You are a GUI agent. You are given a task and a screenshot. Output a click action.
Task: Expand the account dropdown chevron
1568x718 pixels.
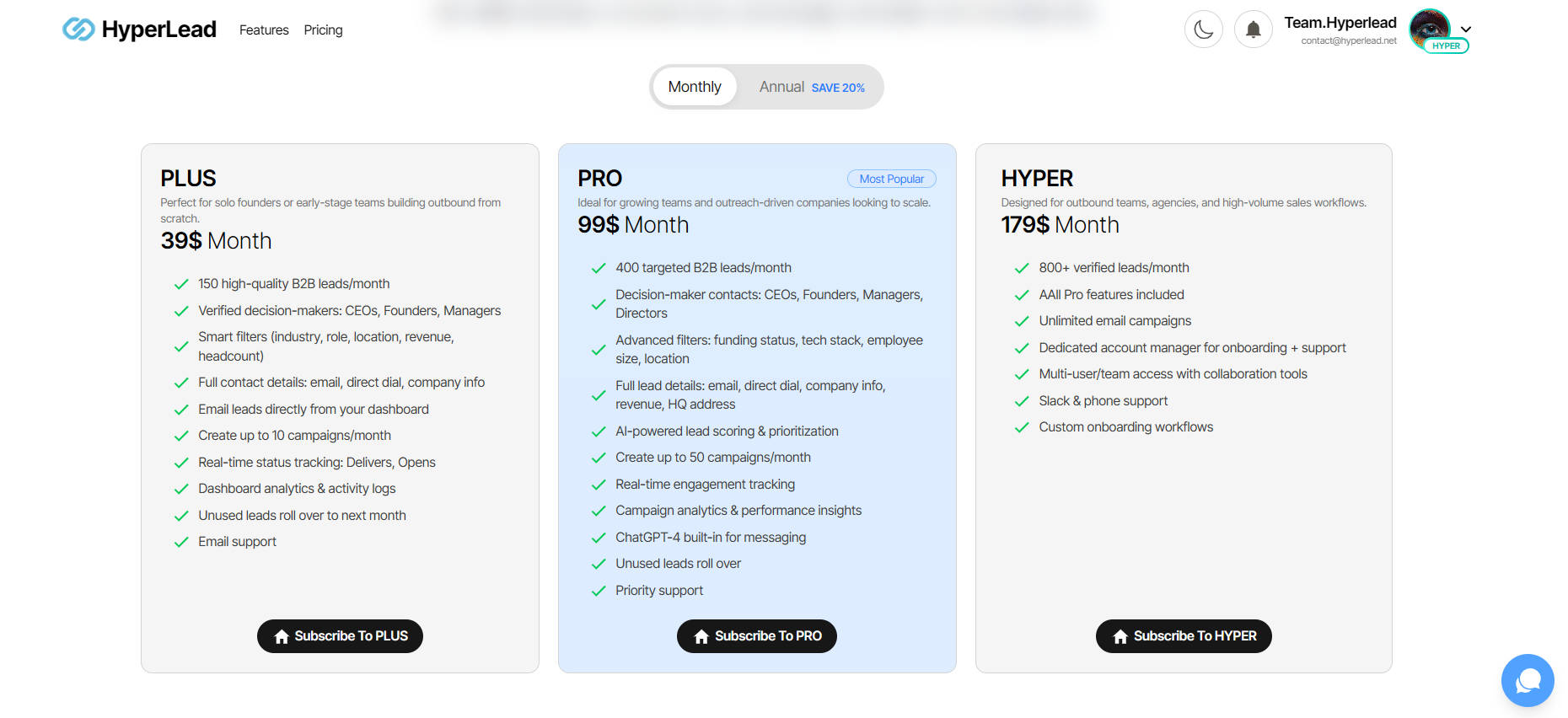(1466, 29)
